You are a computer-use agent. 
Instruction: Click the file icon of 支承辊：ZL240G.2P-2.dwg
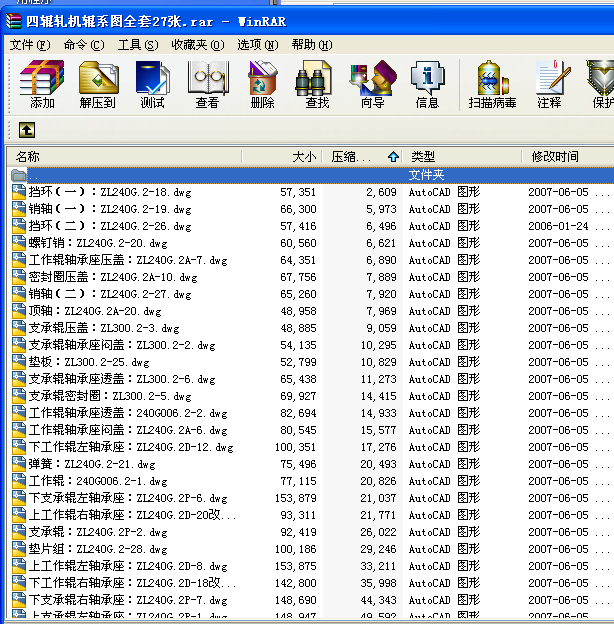[x=19, y=532]
